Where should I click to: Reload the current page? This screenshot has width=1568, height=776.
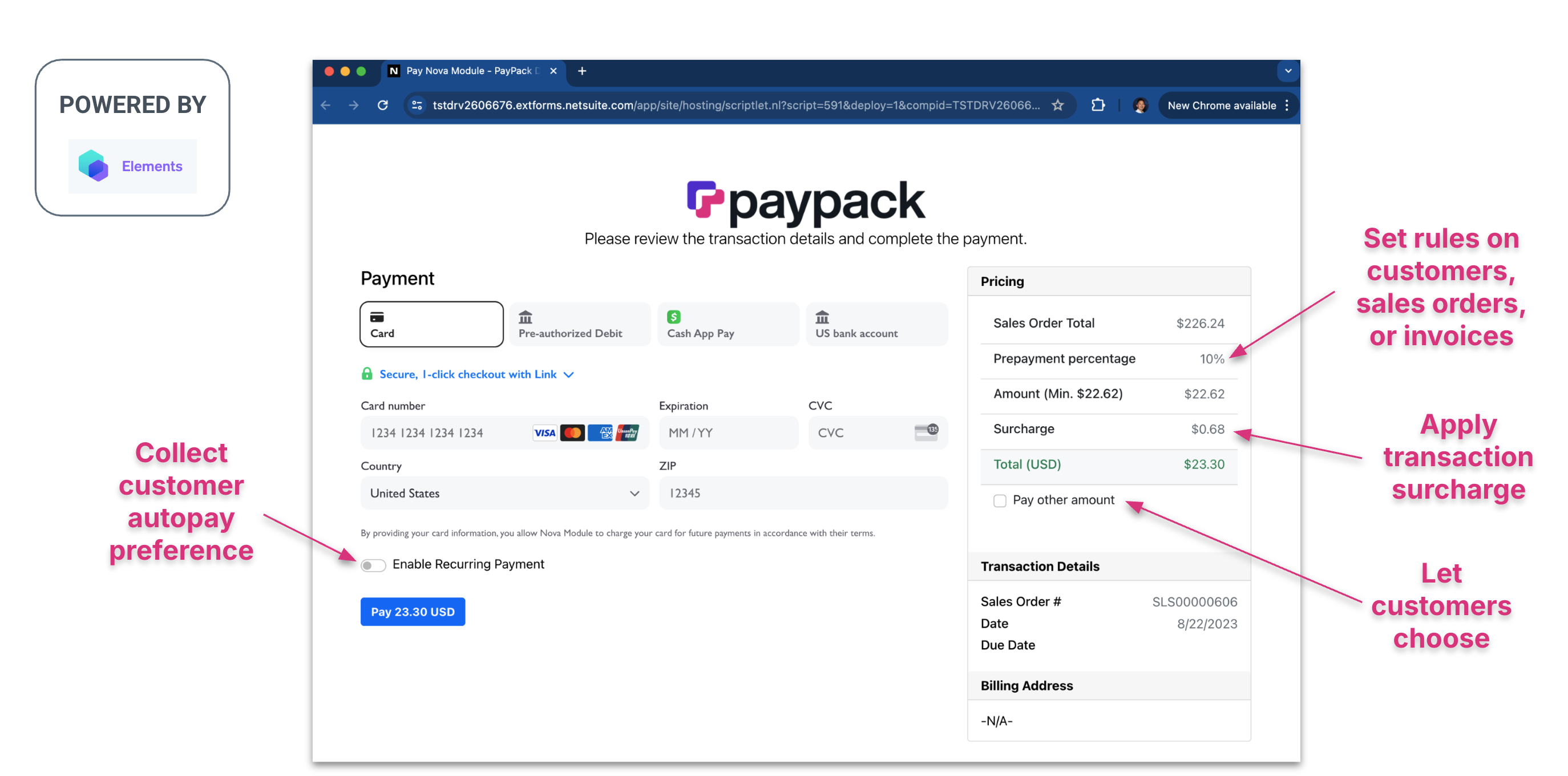[x=383, y=104]
